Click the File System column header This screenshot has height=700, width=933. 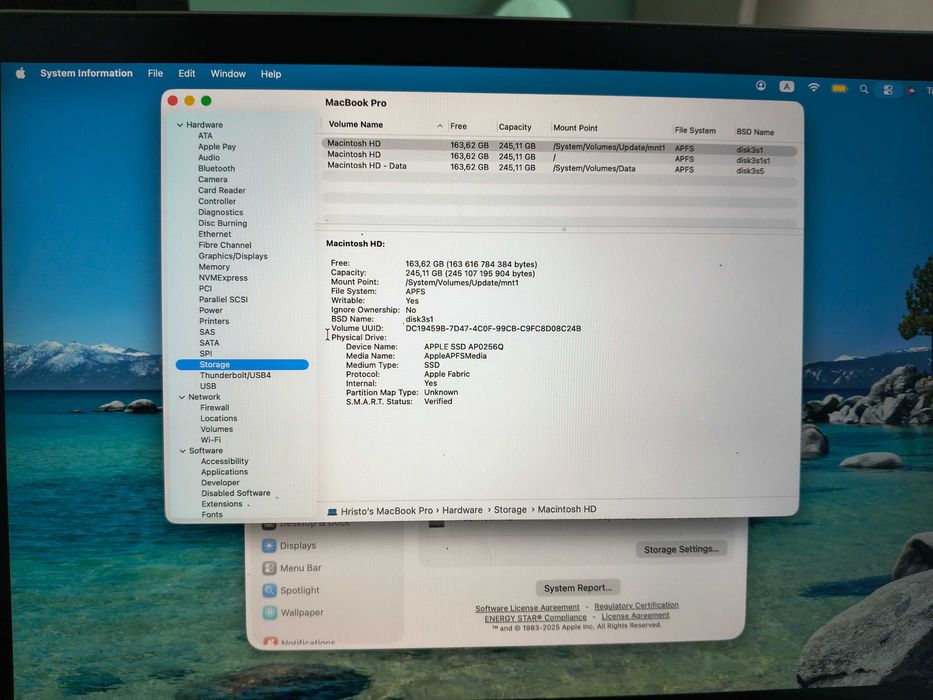695,130
